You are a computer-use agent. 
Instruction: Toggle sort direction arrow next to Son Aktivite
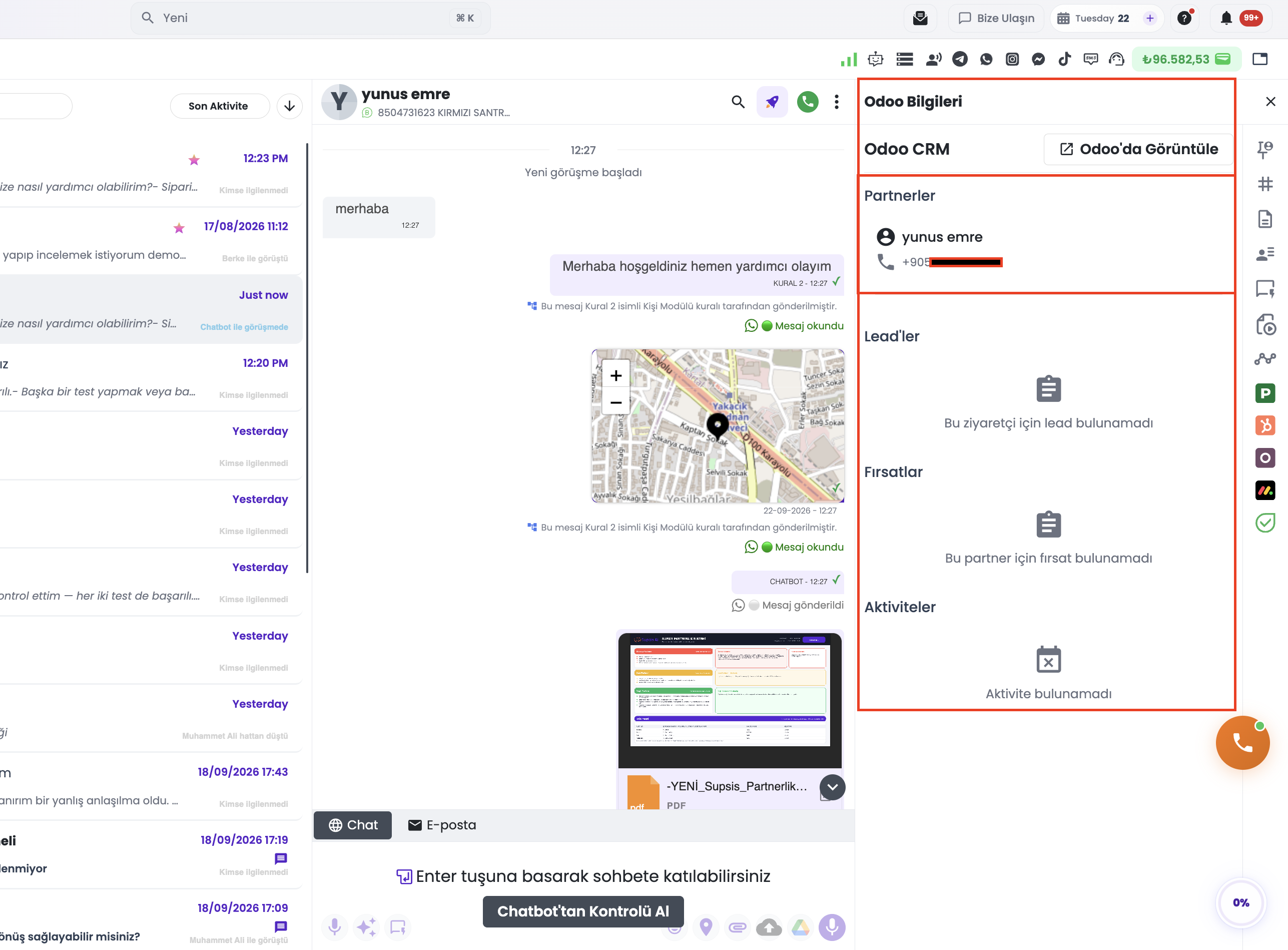[x=290, y=107]
